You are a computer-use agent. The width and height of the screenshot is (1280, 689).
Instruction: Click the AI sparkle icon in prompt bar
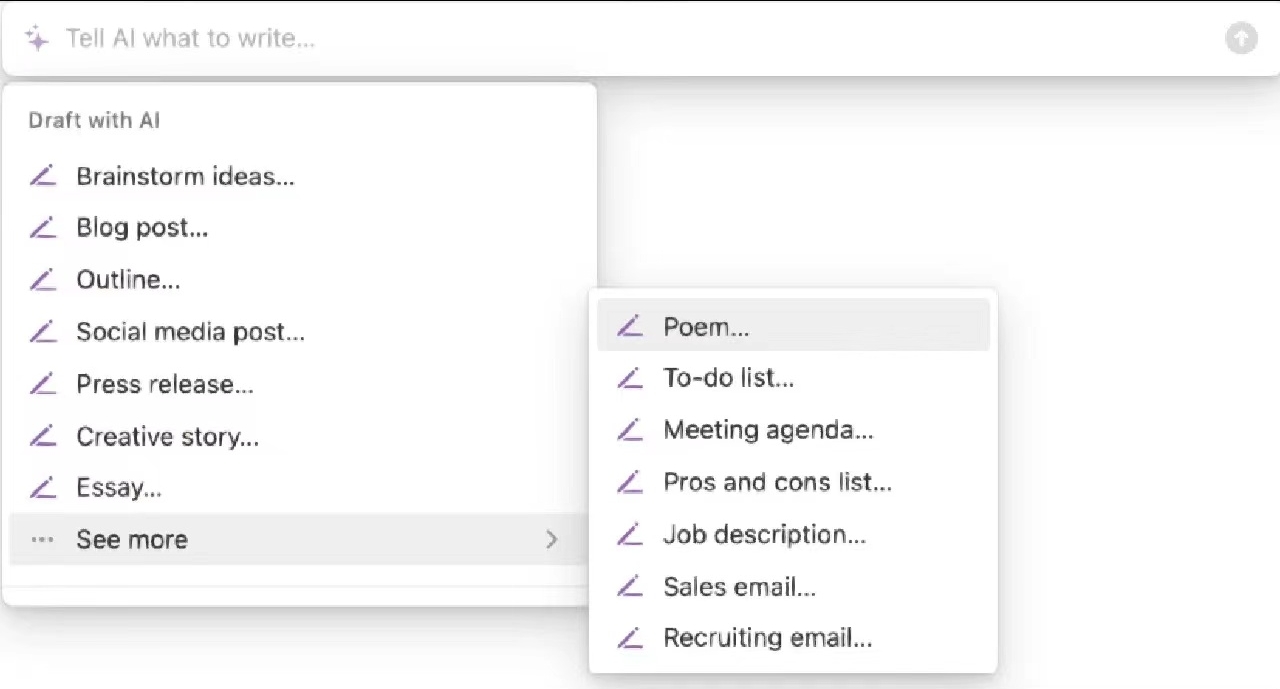(x=37, y=39)
